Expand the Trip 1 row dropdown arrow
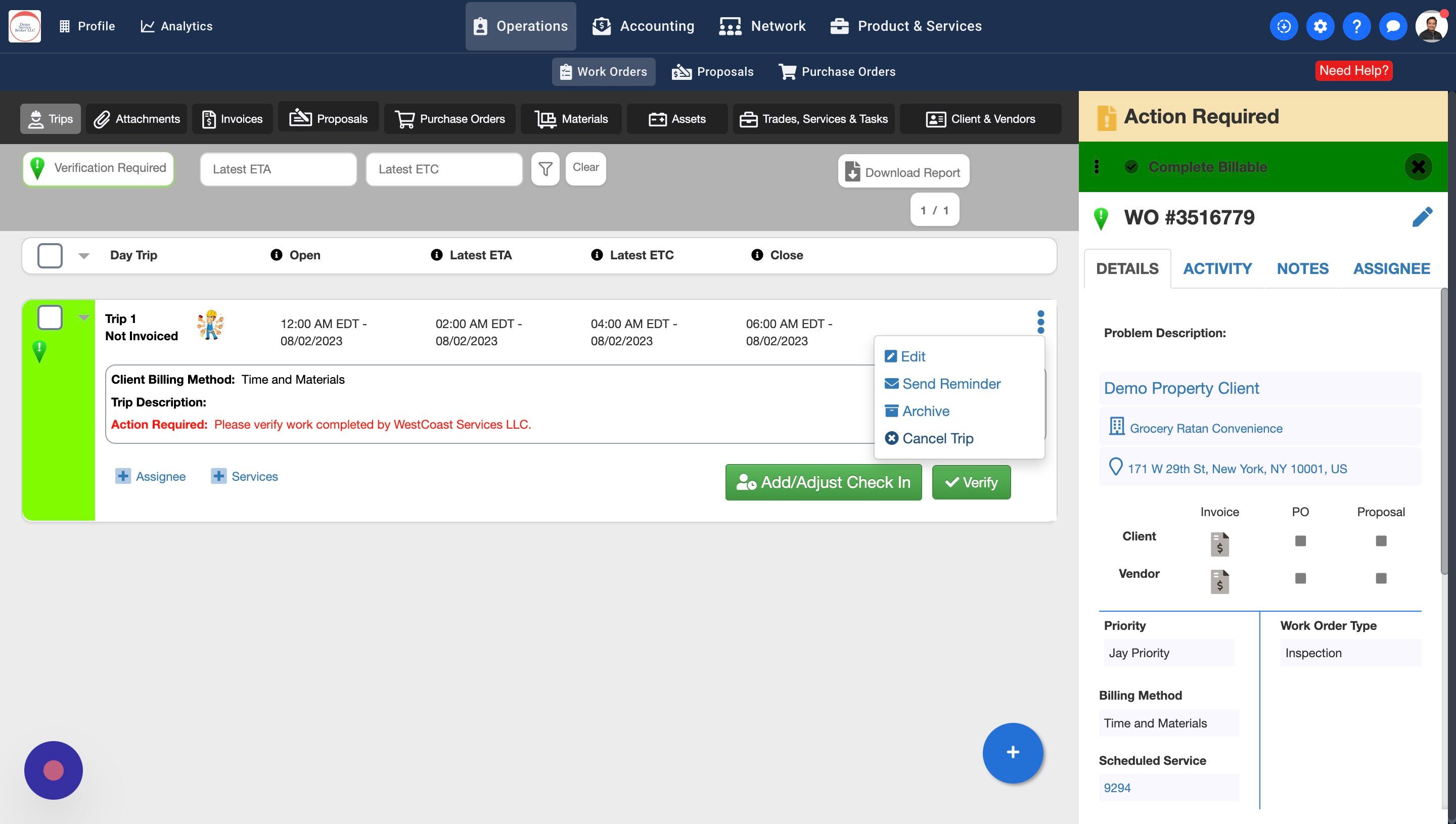Viewport: 1456px width, 824px height. pyautogui.click(x=84, y=317)
